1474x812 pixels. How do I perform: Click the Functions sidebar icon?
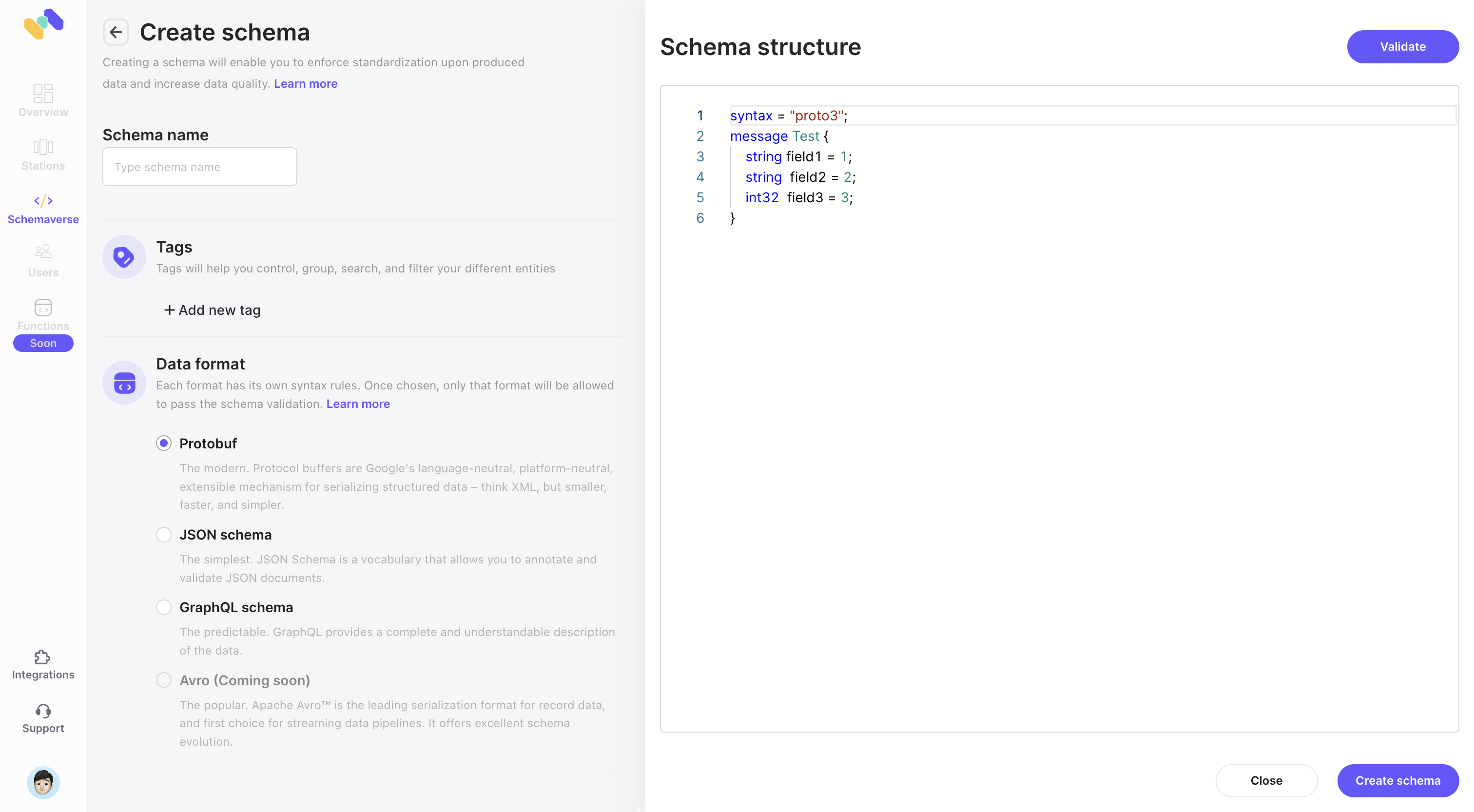click(x=43, y=308)
